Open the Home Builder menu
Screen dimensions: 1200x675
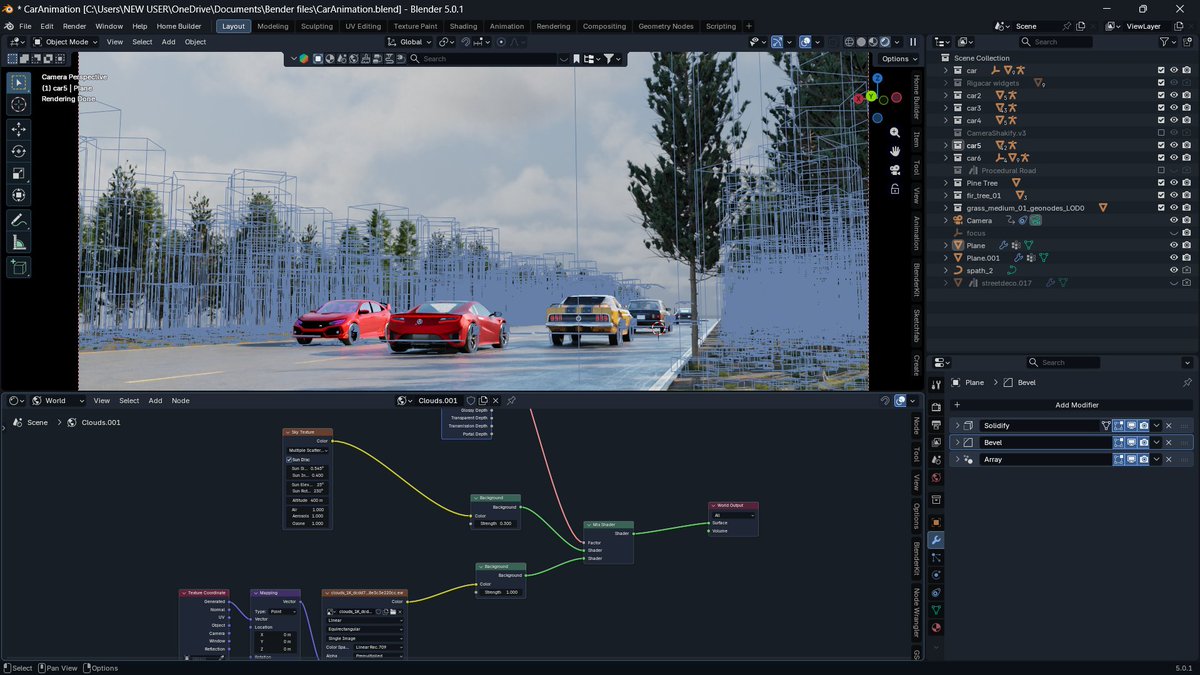point(179,26)
